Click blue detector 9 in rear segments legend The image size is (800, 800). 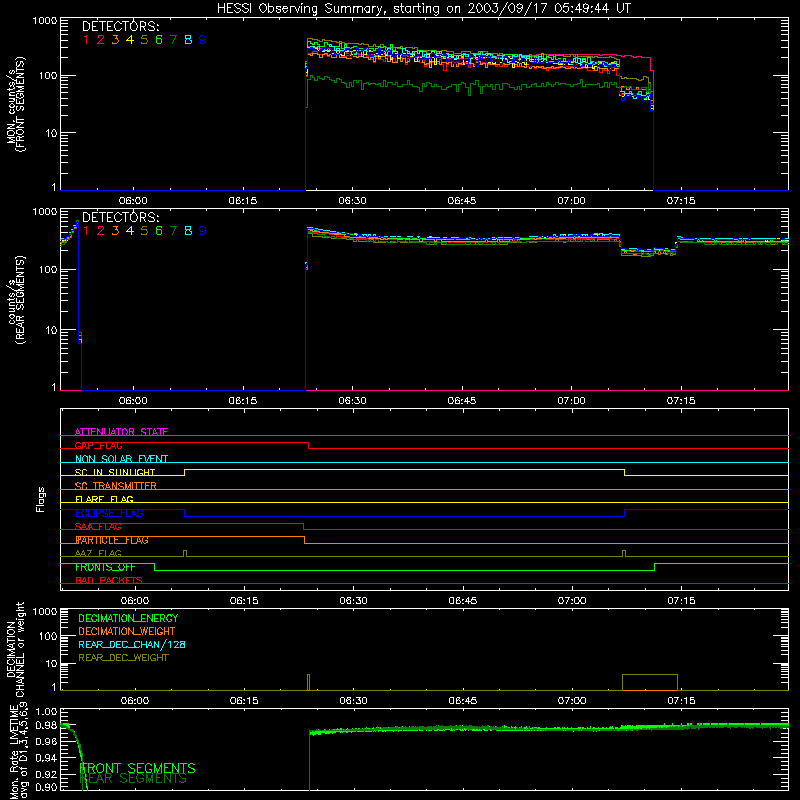pos(203,231)
